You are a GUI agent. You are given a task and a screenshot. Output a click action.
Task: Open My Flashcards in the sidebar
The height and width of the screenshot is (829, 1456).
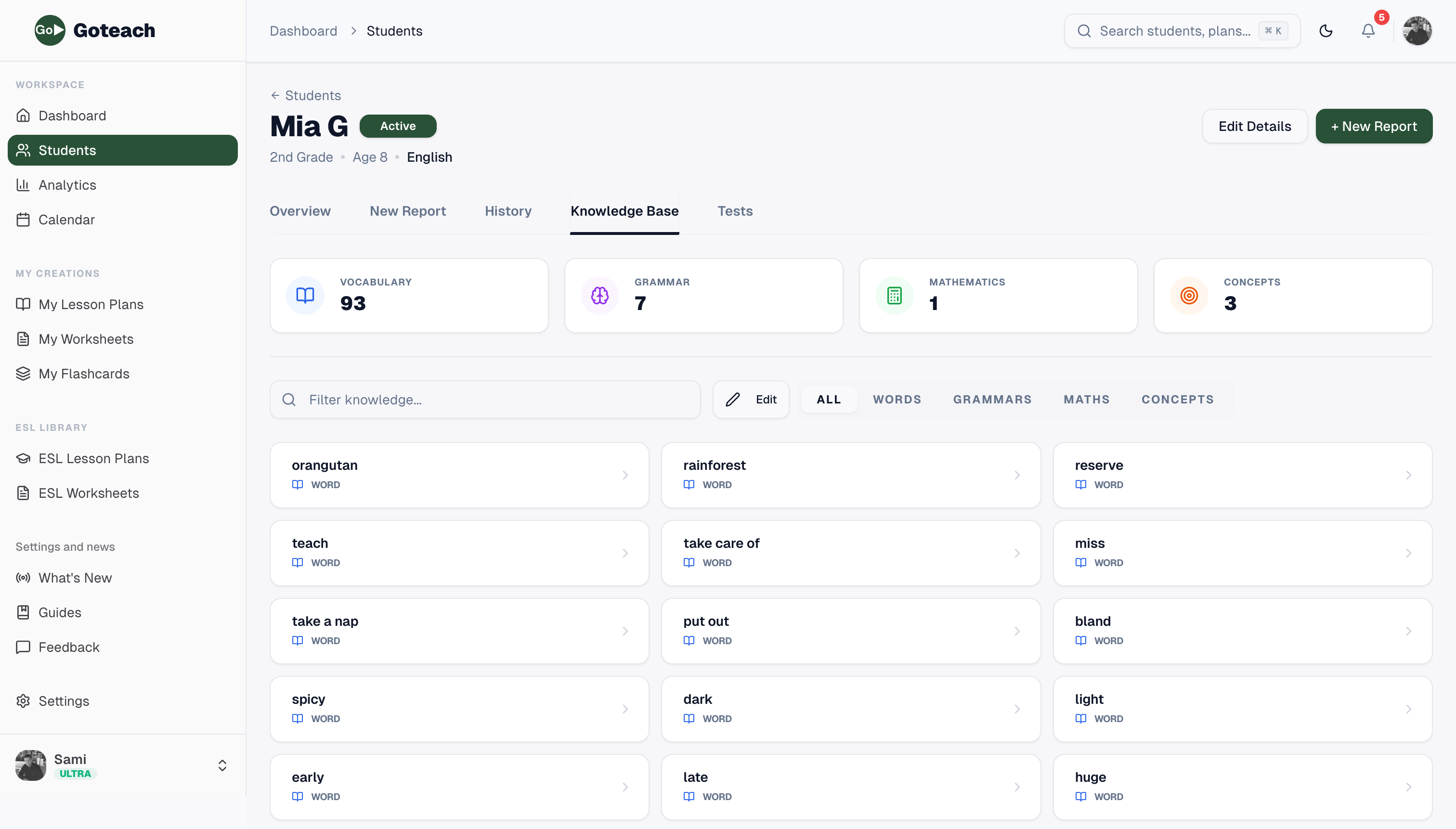click(x=83, y=374)
